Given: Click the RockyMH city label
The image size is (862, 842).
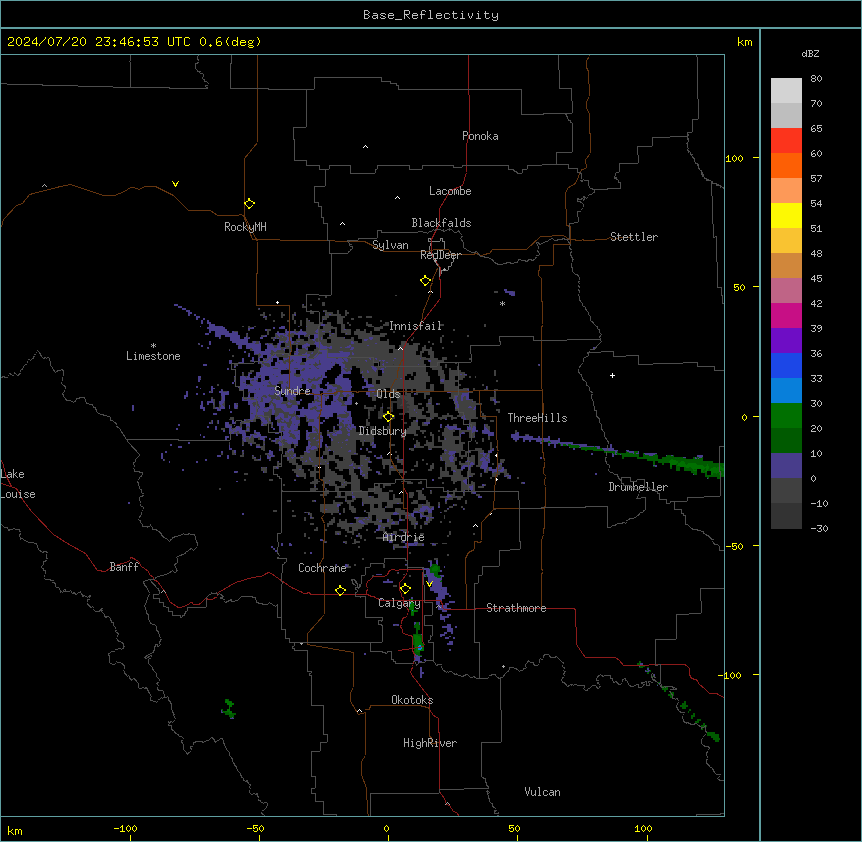Looking at the screenshot, I should pos(245,227).
